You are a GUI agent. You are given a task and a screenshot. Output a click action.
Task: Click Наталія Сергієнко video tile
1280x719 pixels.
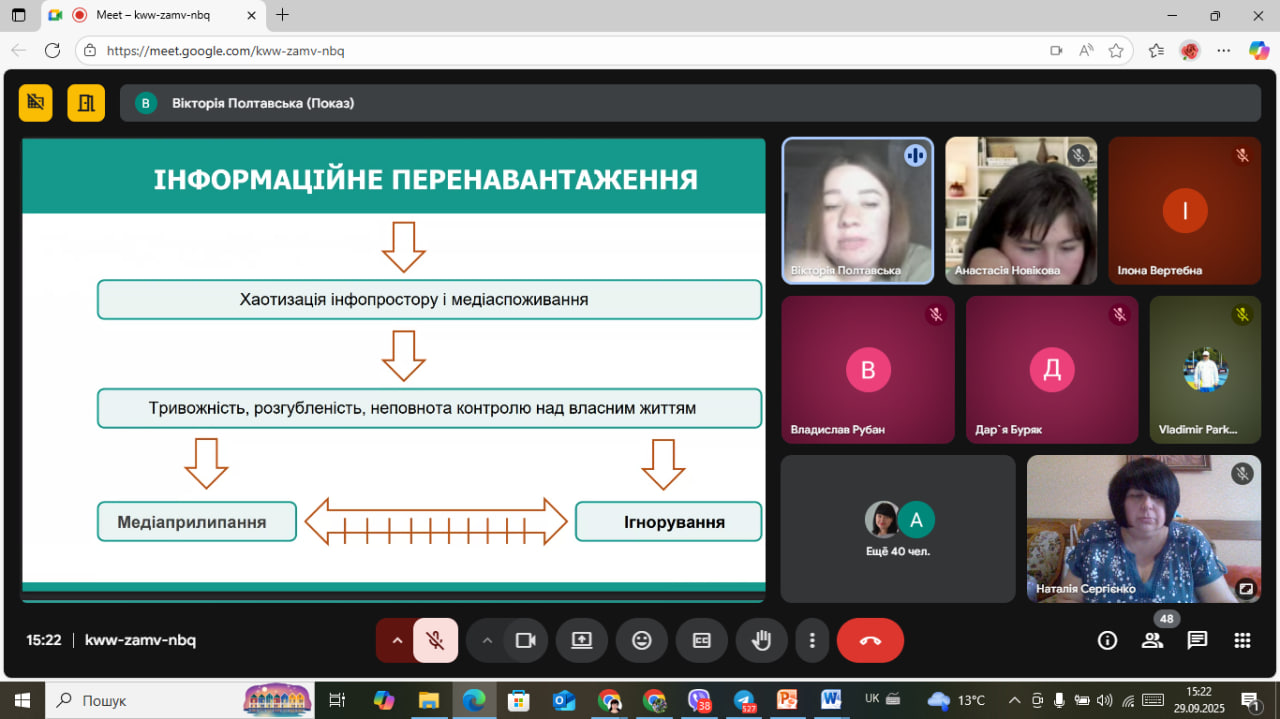(x=1143, y=529)
